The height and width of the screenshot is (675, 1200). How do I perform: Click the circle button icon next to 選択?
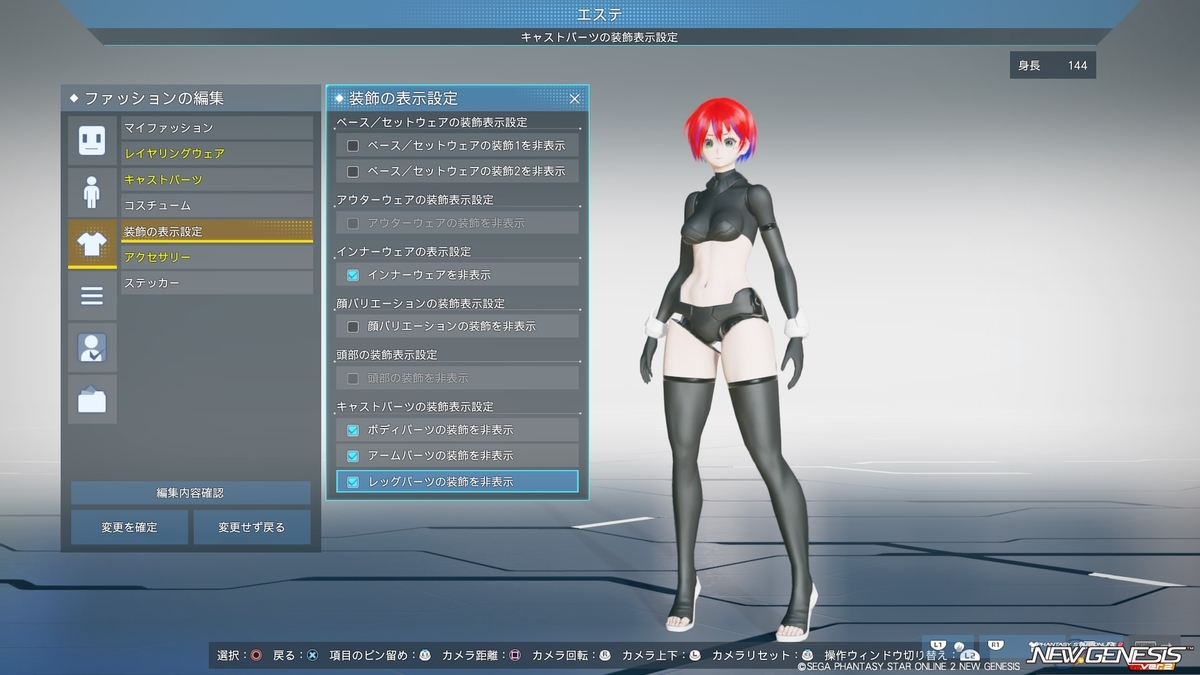tap(256, 656)
